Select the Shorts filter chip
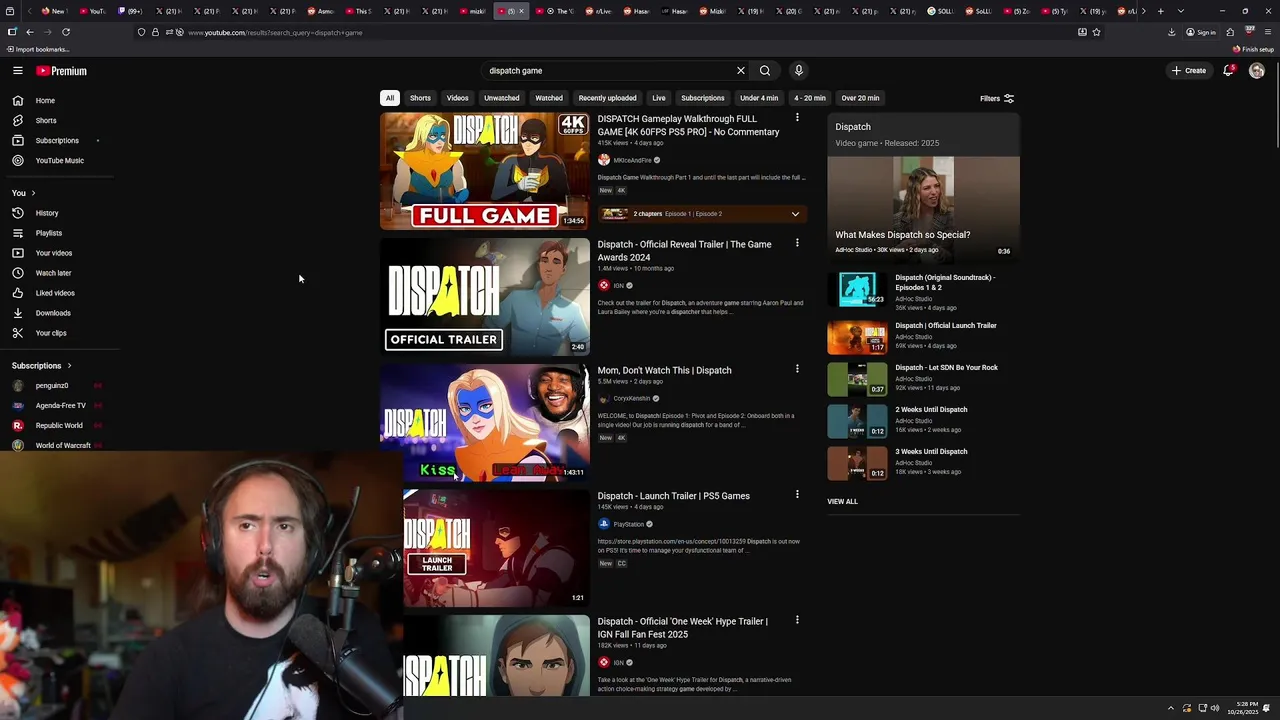Viewport: 1280px width, 720px height. pos(420,98)
